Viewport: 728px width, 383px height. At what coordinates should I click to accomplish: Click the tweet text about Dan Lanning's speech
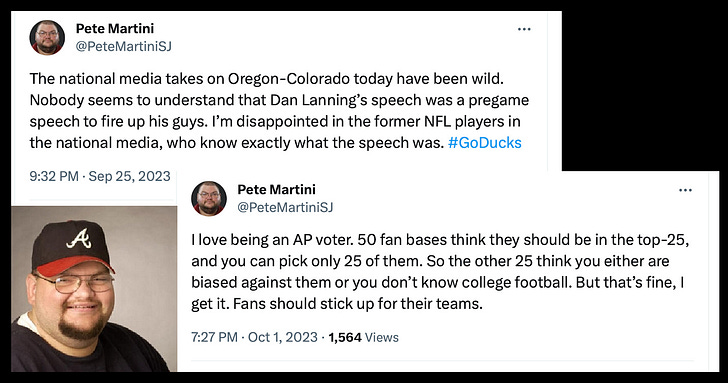[280, 110]
